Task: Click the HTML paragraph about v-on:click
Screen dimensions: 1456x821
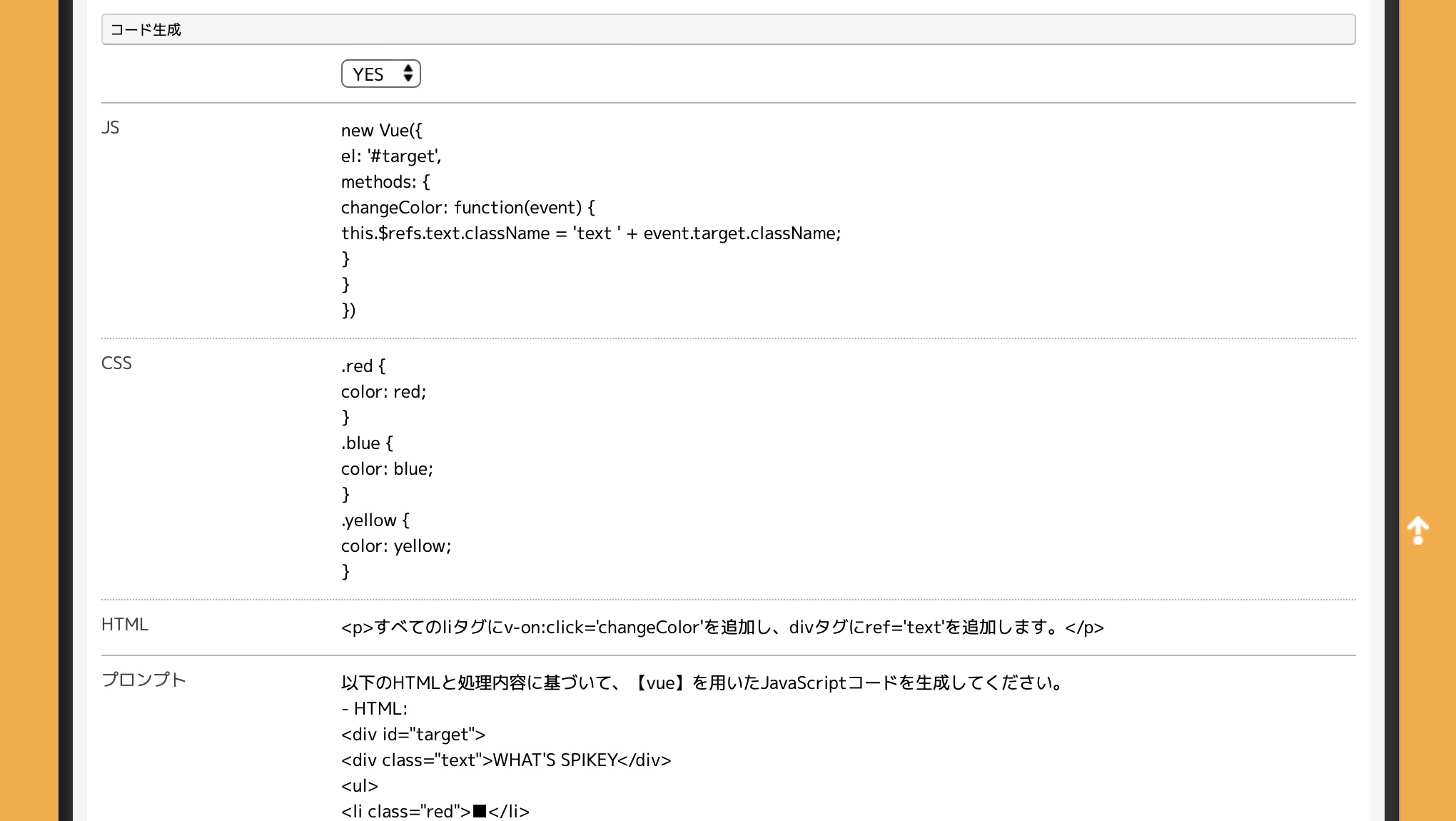Action: pyautogui.click(x=722, y=628)
